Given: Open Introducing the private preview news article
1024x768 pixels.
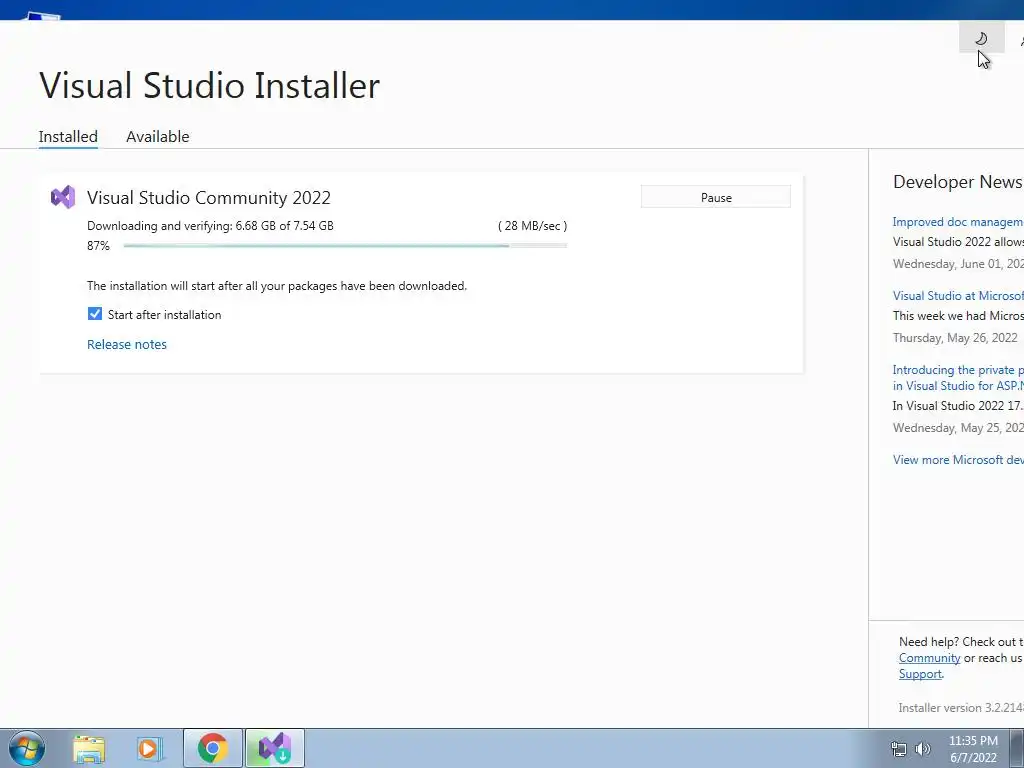Looking at the screenshot, I should (x=958, y=377).
